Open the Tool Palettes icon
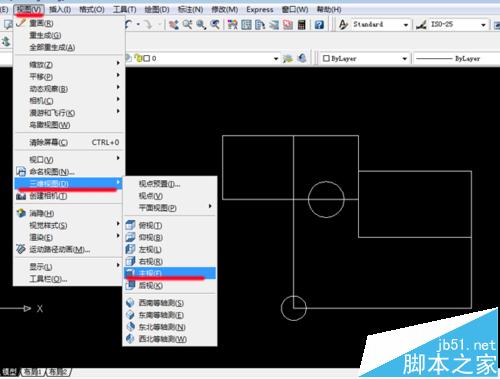The height and width of the screenshot is (379, 500). coord(260,24)
